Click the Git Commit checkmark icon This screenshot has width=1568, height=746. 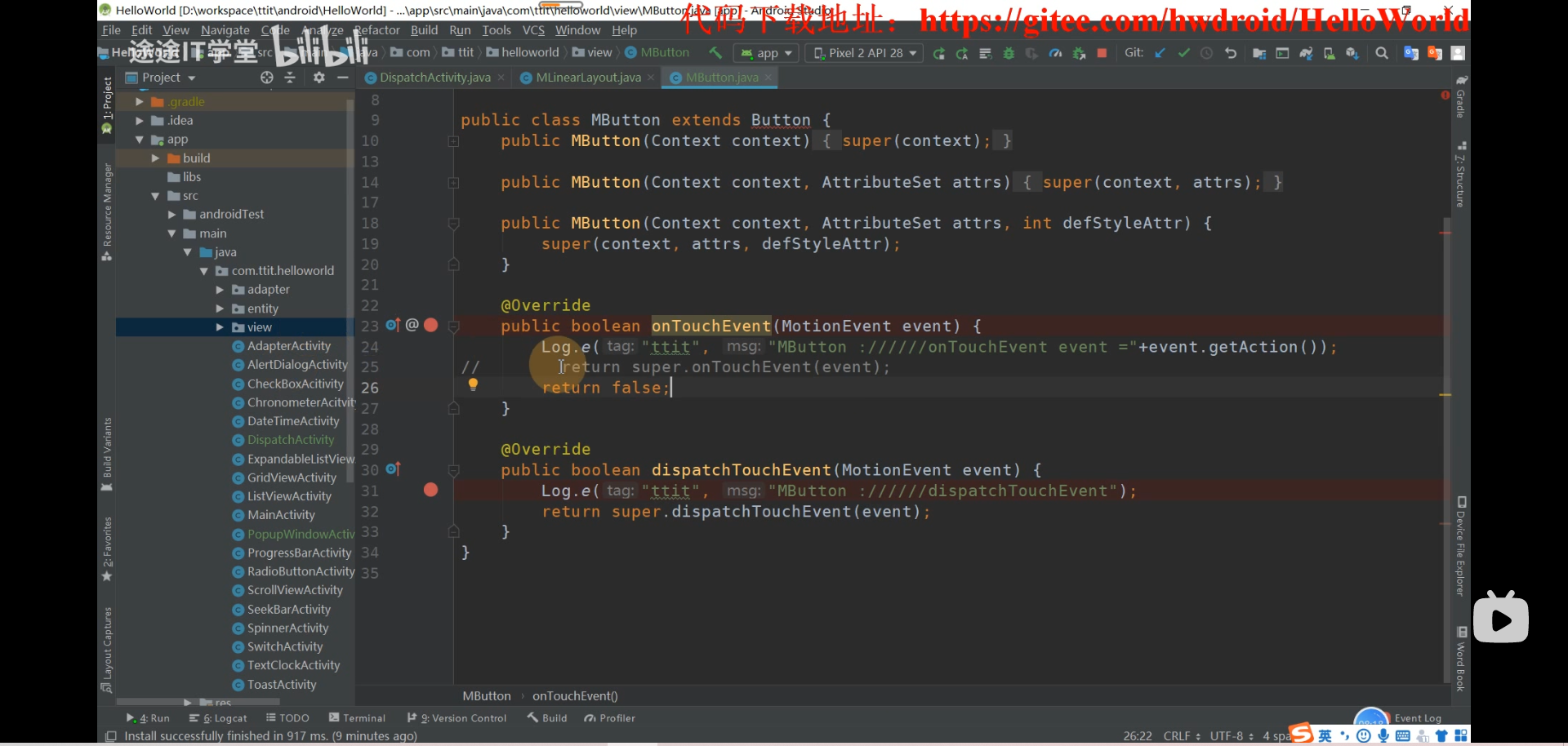click(1183, 53)
